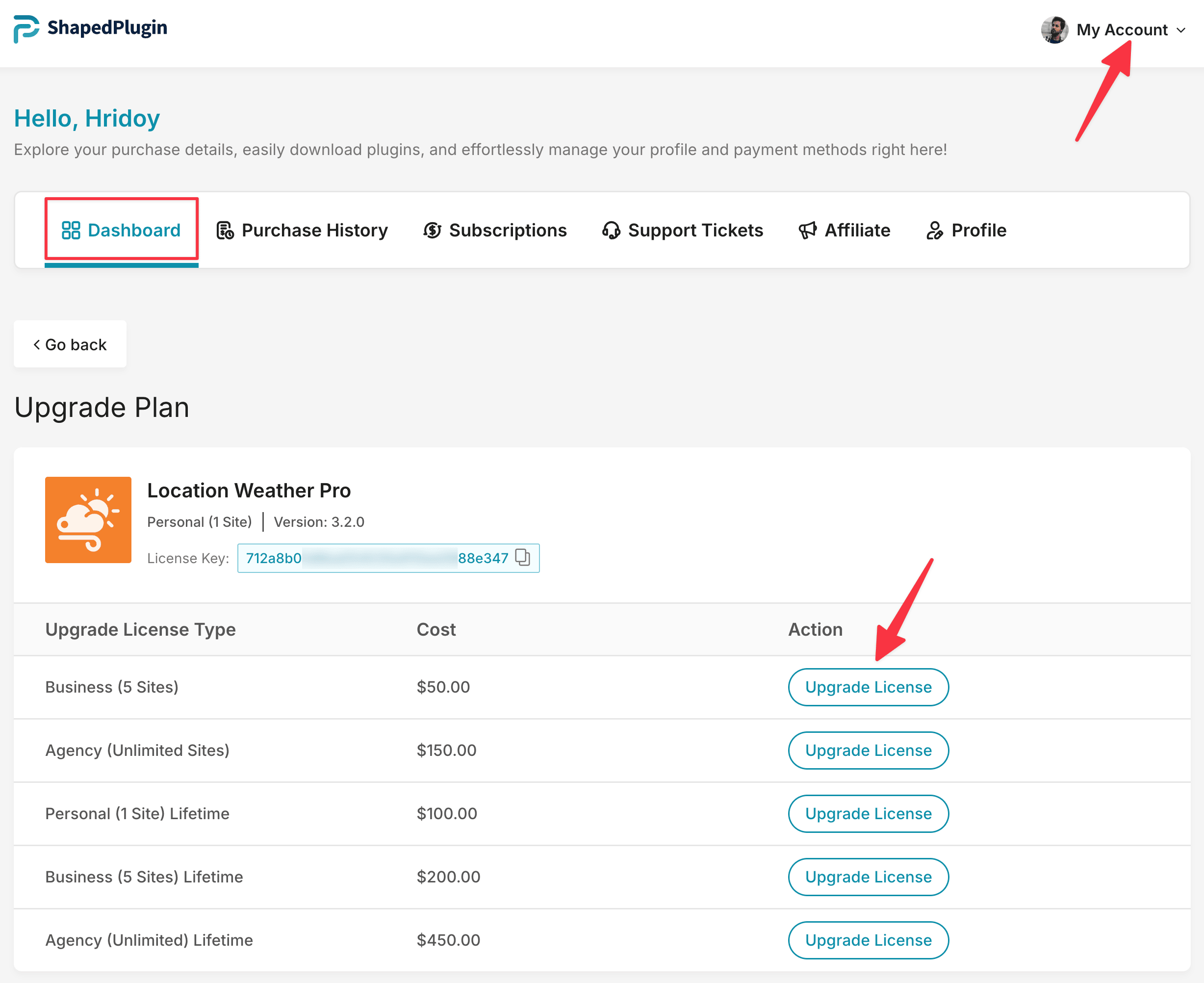Click the 'Personal (1 Site)' plan text
This screenshot has height=983, width=1204.
(x=200, y=522)
